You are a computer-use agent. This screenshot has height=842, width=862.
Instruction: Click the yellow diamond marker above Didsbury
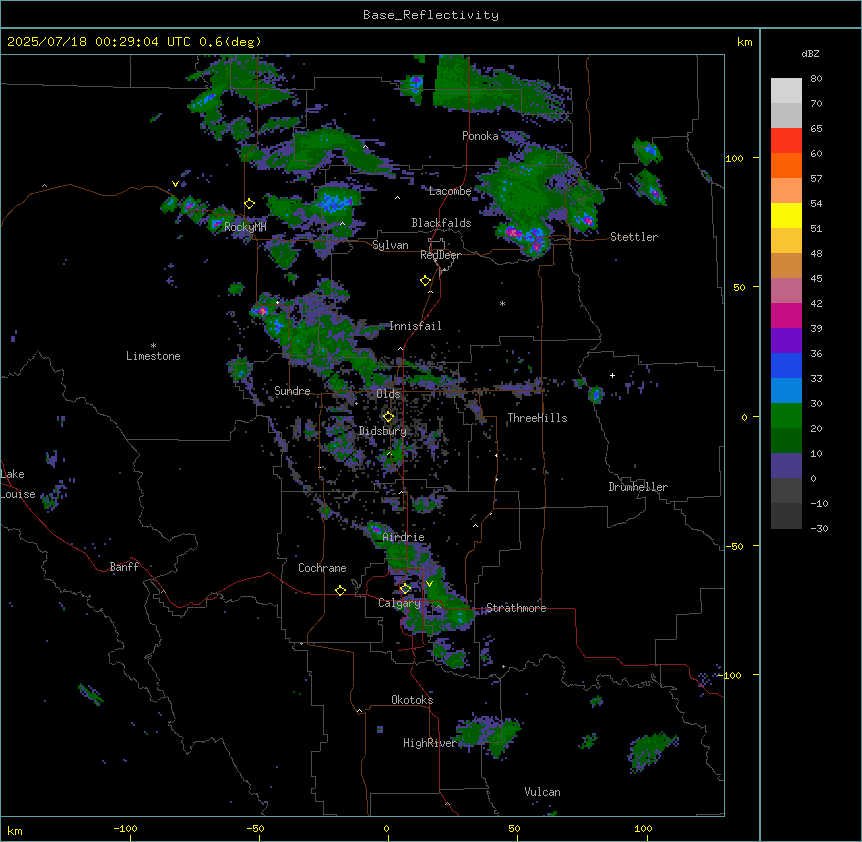coord(388,417)
